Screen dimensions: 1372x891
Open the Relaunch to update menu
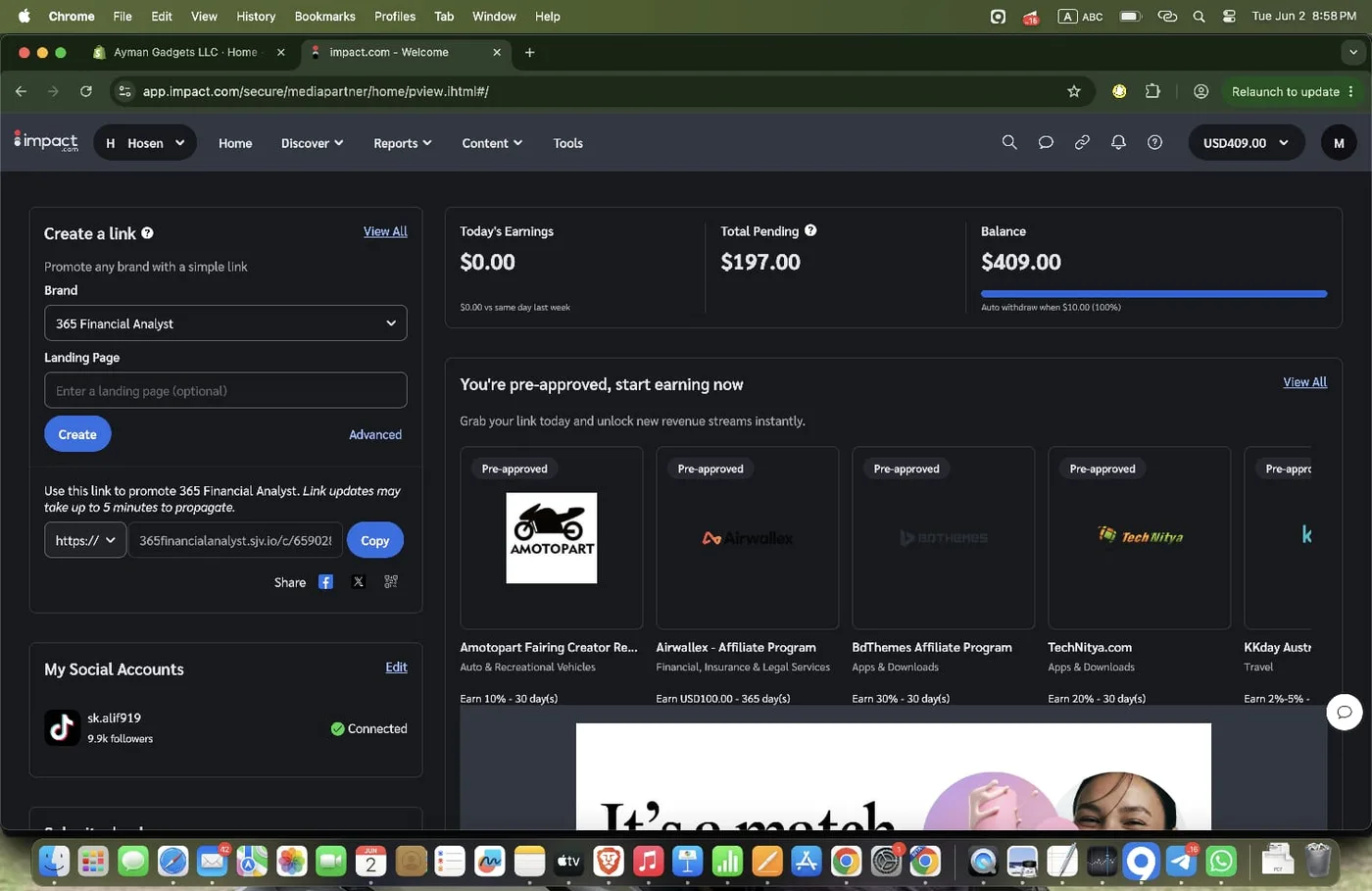pyautogui.click(x=1292, y=91)
